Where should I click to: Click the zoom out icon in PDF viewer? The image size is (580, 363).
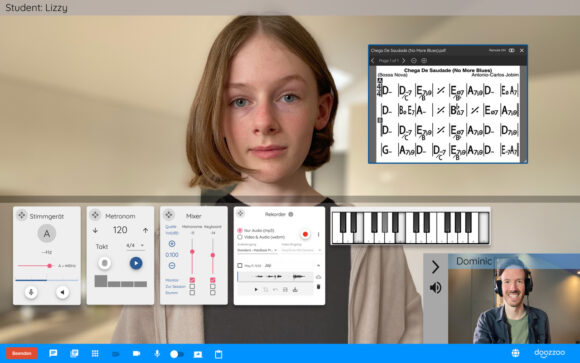point(414,60)
